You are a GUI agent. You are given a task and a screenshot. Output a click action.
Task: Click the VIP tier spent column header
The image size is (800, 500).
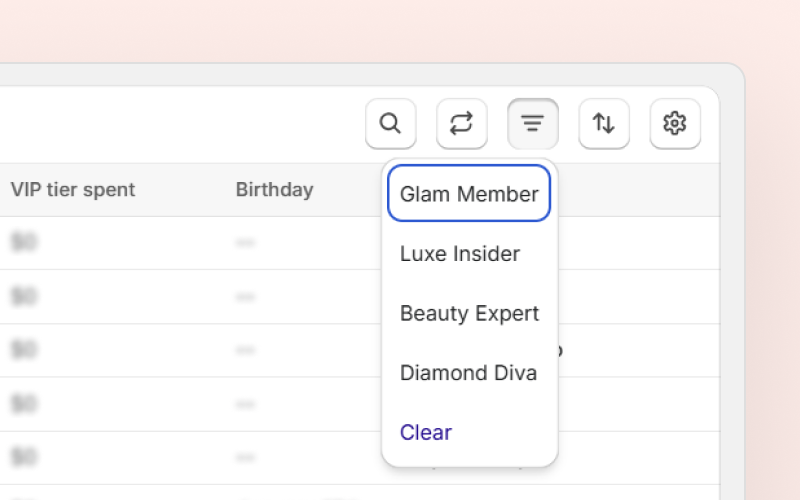pos(73,190)
